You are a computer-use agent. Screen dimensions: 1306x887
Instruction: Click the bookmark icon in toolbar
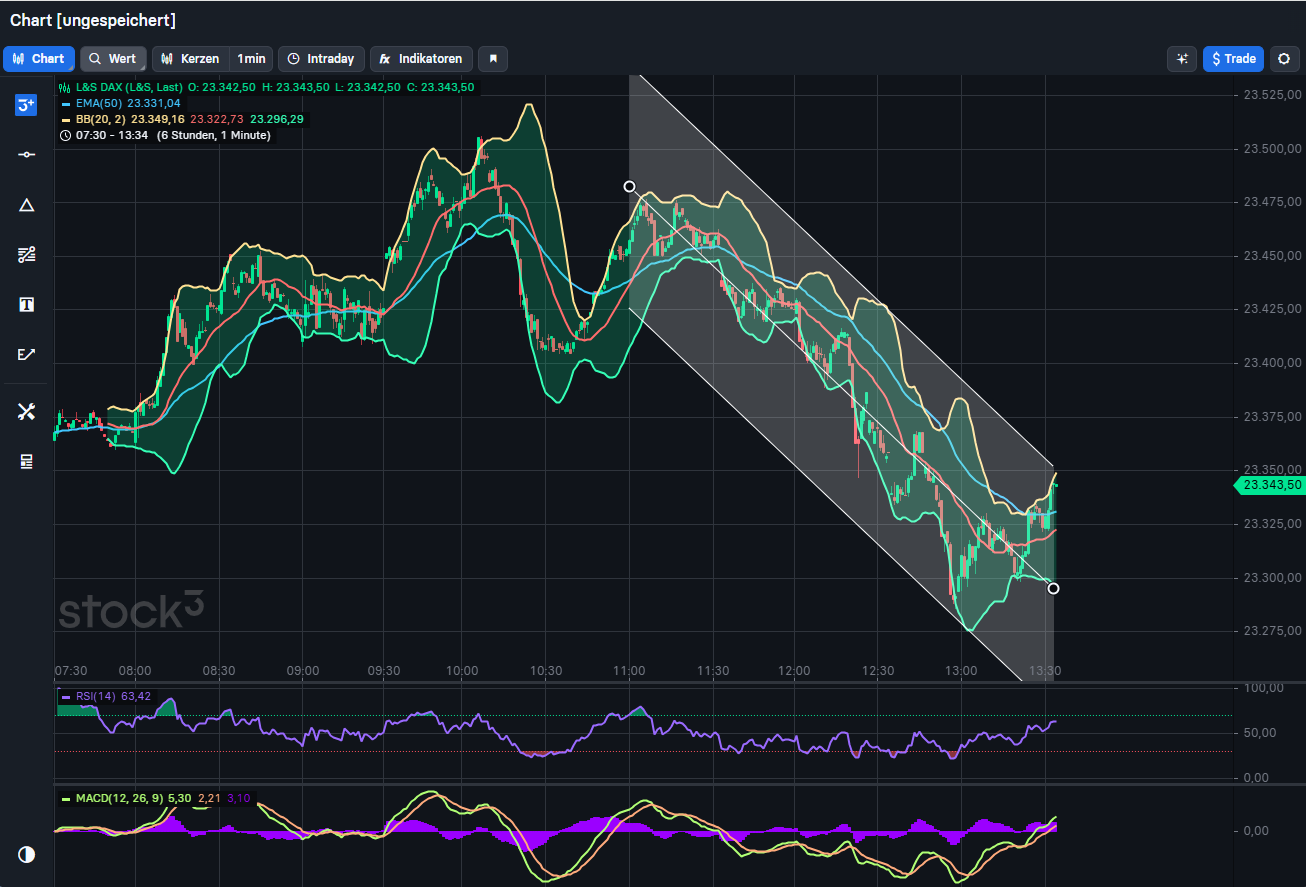(x=493, y=59)
